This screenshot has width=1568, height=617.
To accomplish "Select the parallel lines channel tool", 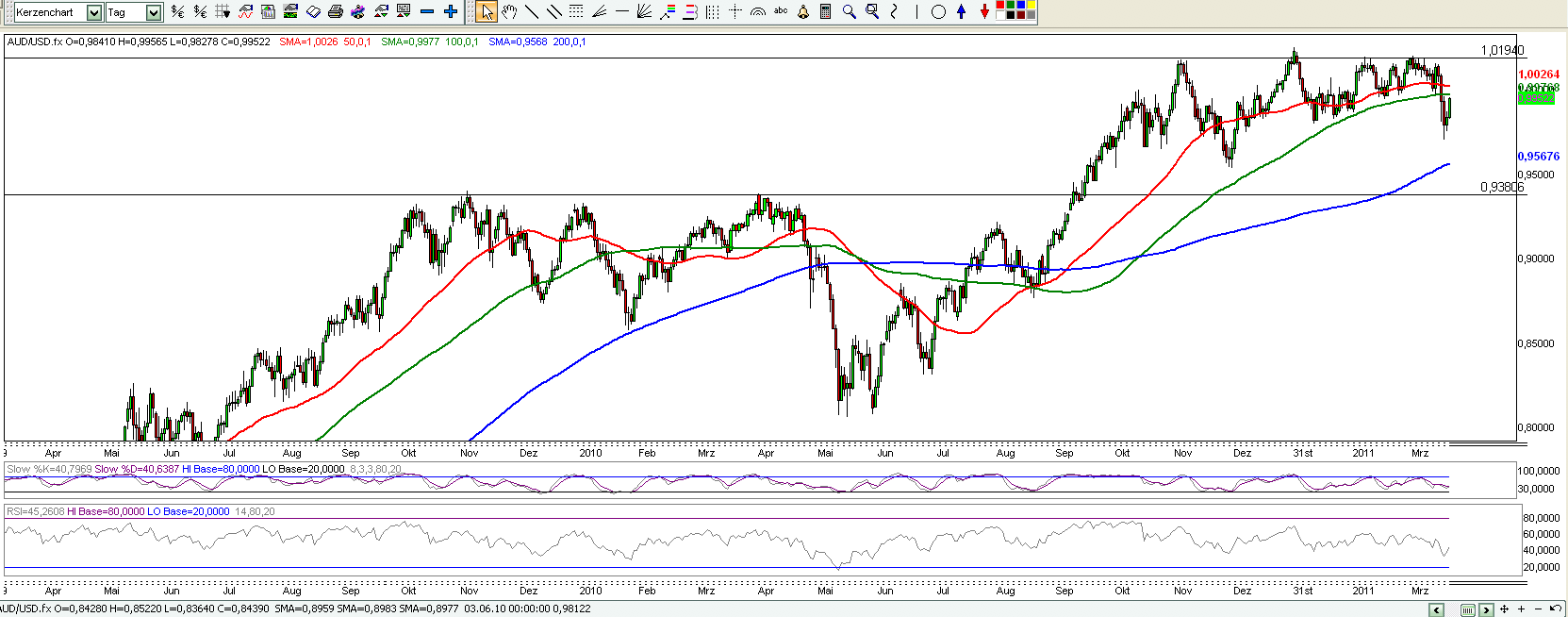I will pyautogui.click(x=554, y=11).
